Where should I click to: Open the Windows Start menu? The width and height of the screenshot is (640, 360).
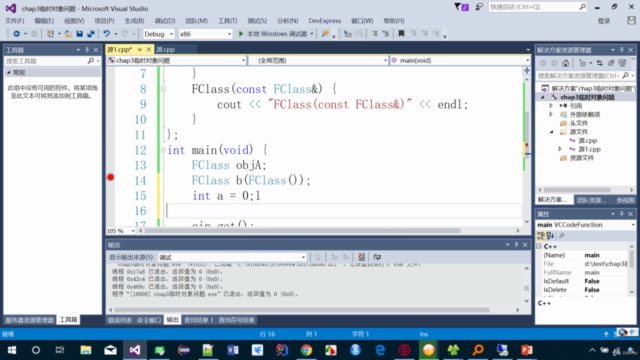(x=11, y=350)
